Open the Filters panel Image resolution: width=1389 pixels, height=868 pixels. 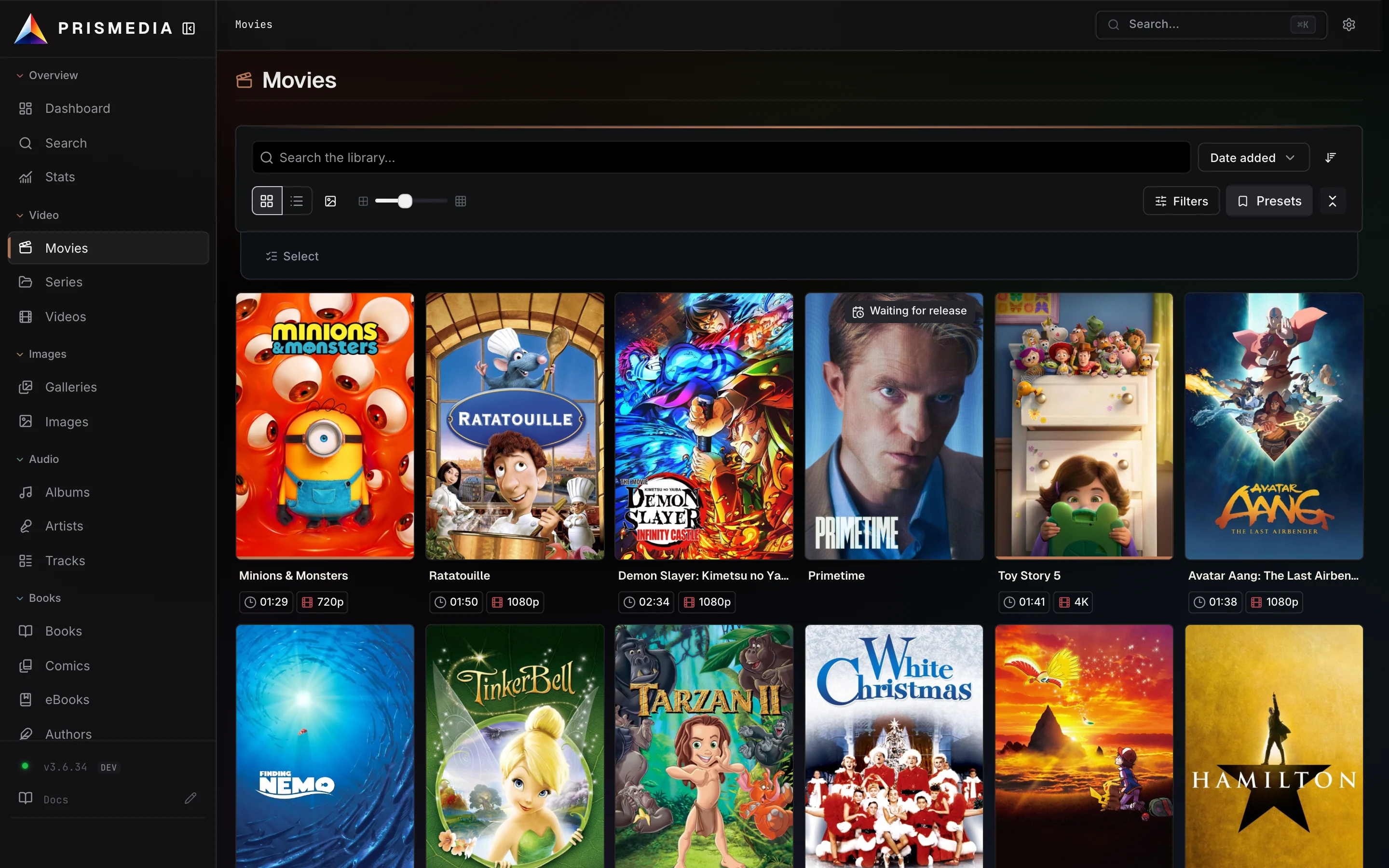[x=1181, y=201]
